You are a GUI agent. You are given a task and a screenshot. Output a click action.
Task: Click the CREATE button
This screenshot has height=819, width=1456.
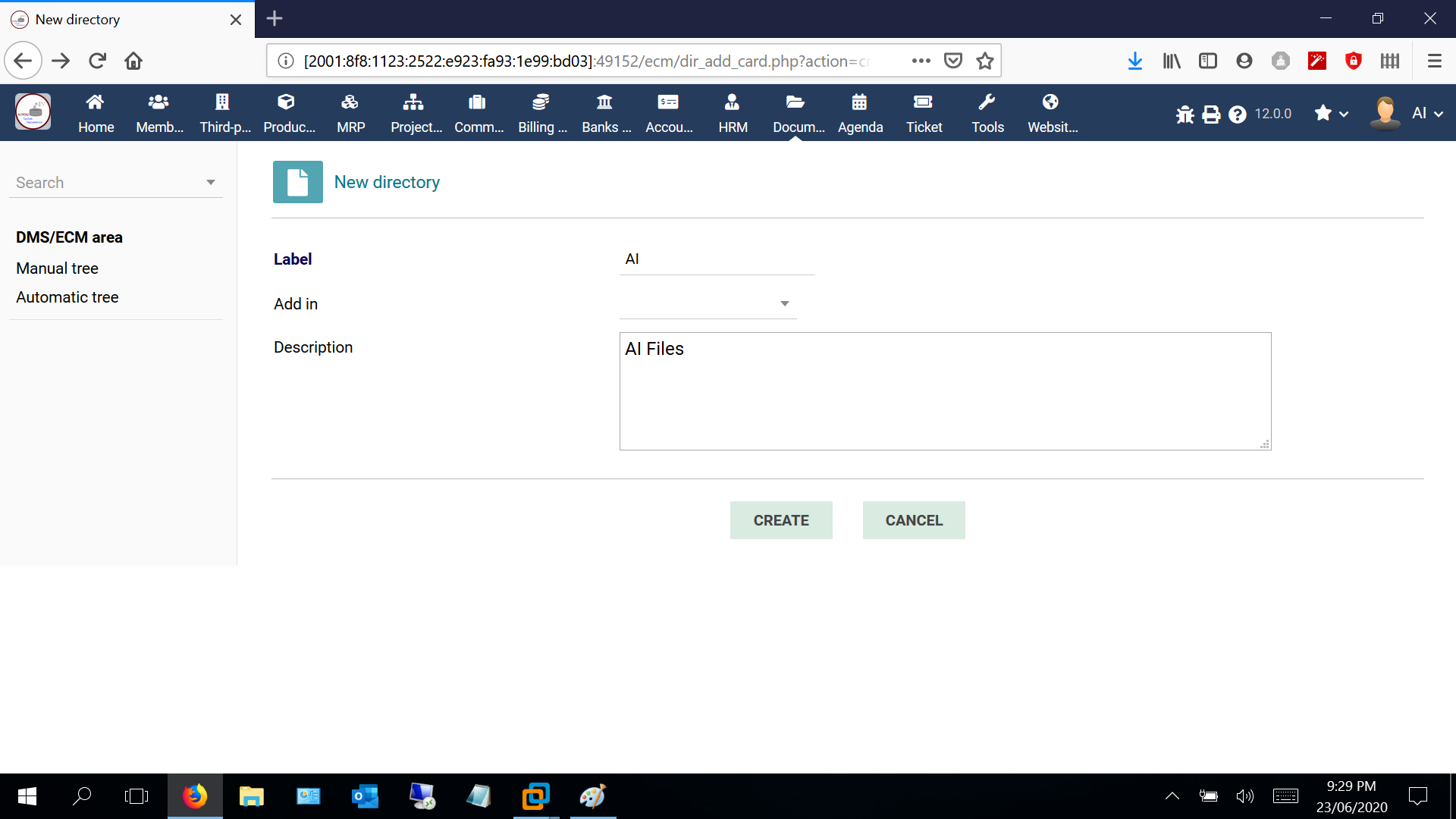click(780, 520)
